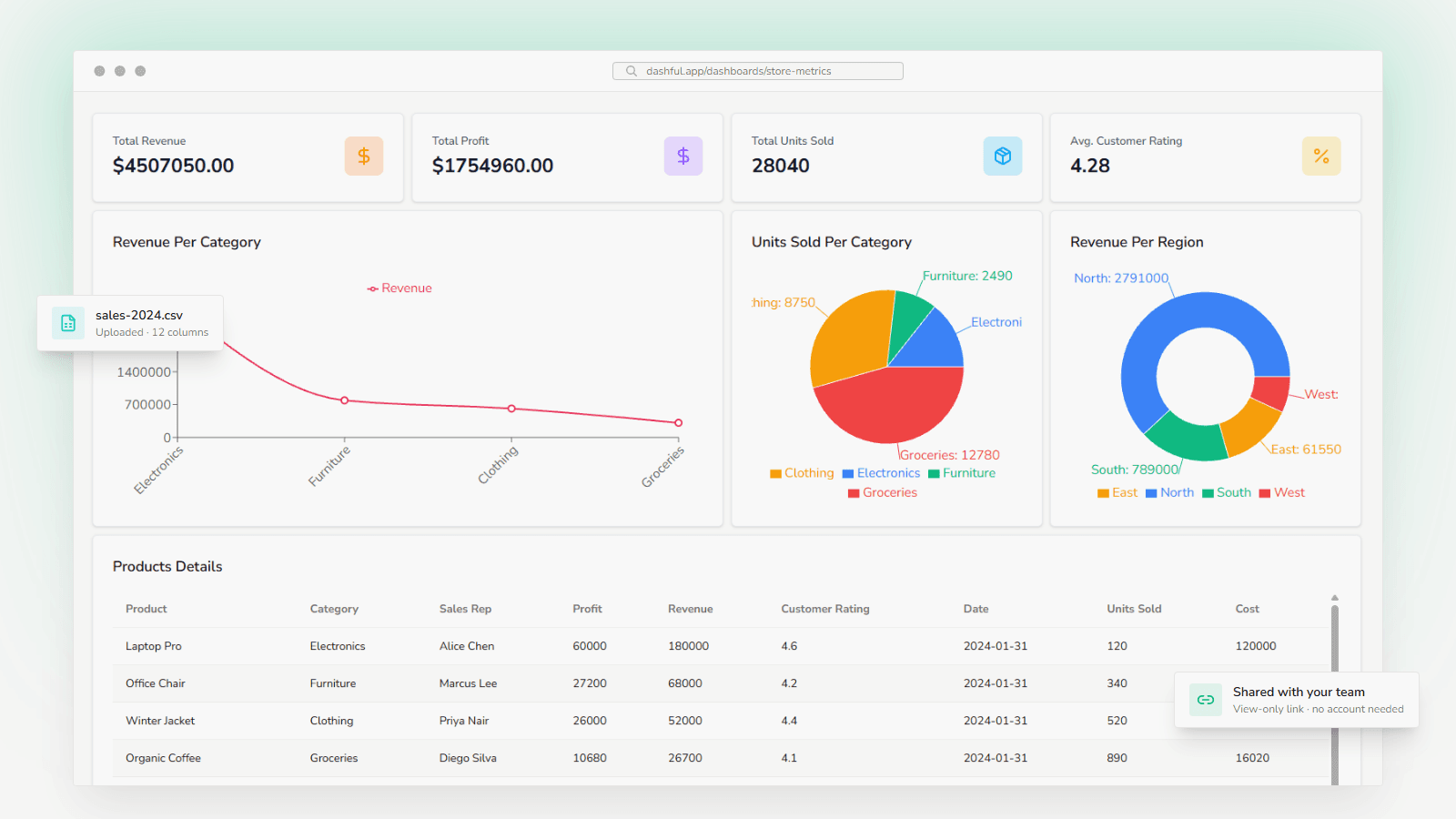
Task: Toggle the Clothing legend swatch in pie chart
Action: click(x=775, y=474)
